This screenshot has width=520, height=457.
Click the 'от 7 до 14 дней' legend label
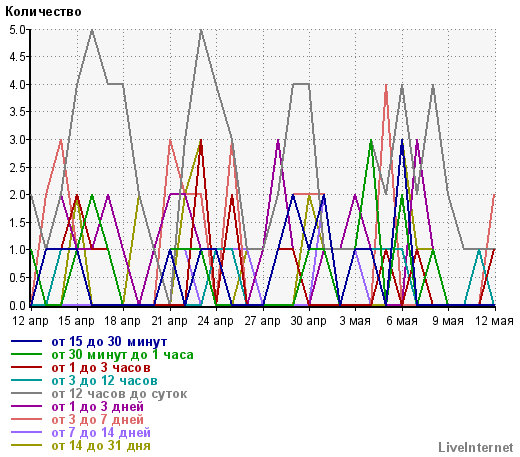[101, 433]
